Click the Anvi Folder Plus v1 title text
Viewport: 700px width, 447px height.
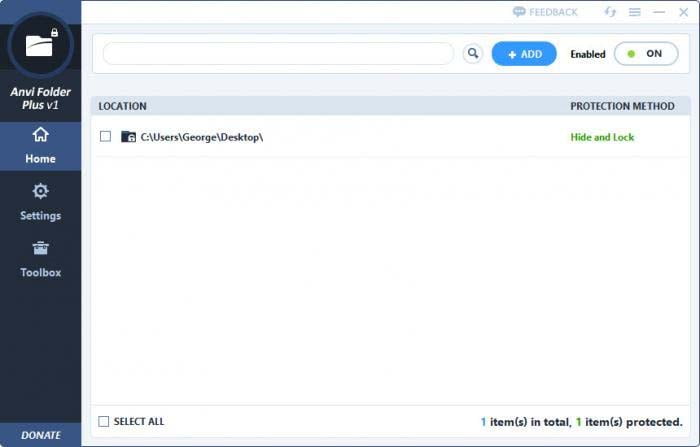tap(41, 98)
